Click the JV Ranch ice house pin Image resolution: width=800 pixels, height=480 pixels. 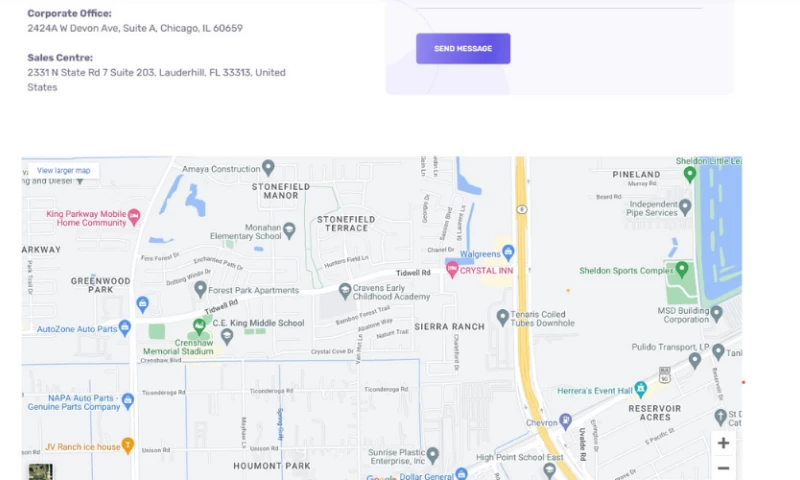(x=128, y=445)
